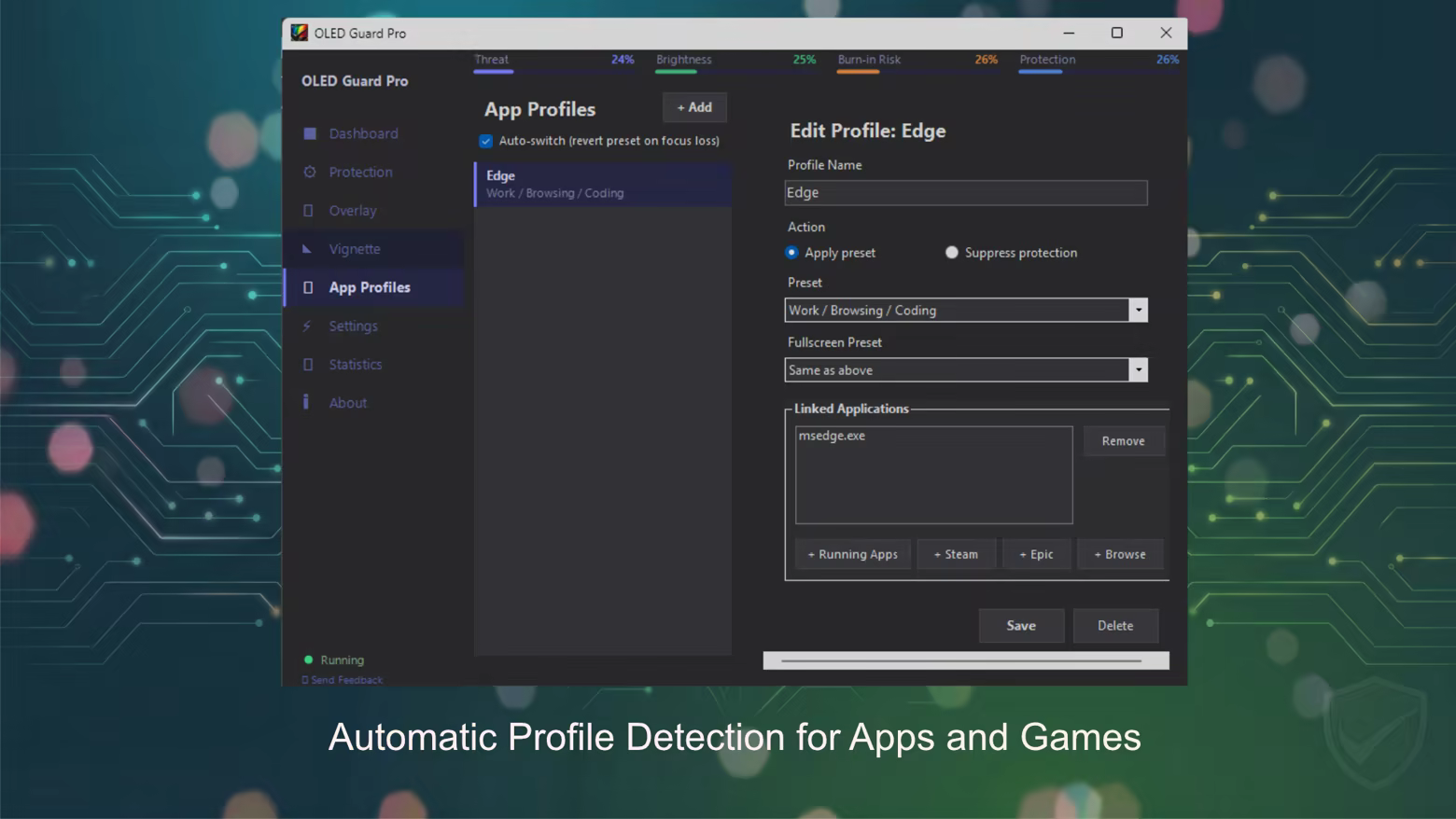Click the OLED Guard Pro title bar logo
The width and height of the screenshot is (1456, 819).
[x=299, y=33]
